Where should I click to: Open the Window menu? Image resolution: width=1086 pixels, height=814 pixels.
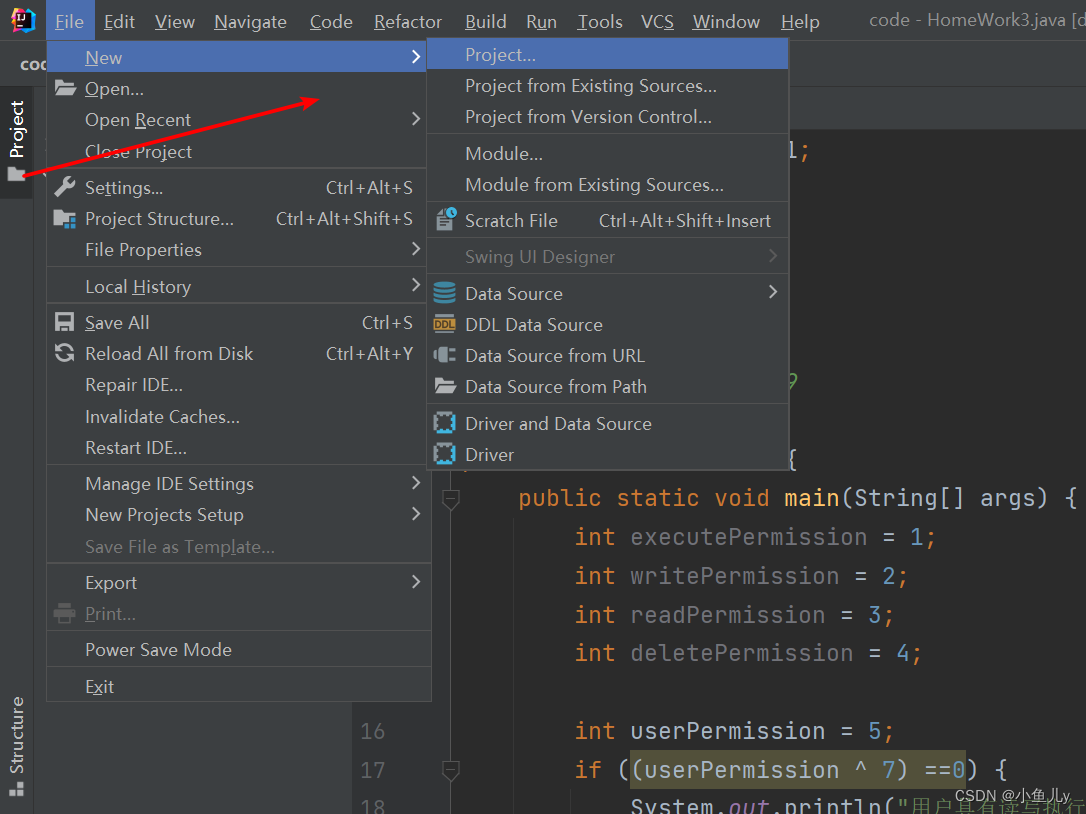pyautogui.click(x=726, y=21)
